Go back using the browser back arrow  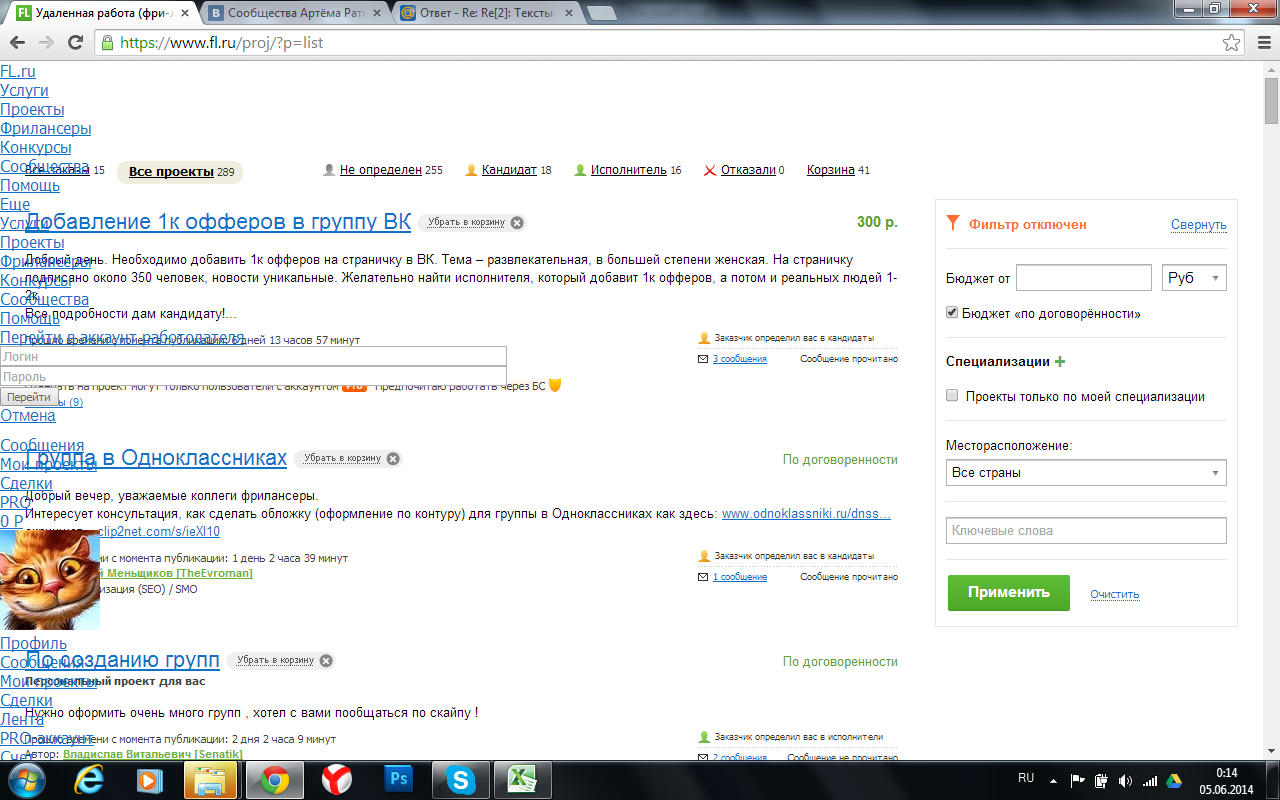18,43
